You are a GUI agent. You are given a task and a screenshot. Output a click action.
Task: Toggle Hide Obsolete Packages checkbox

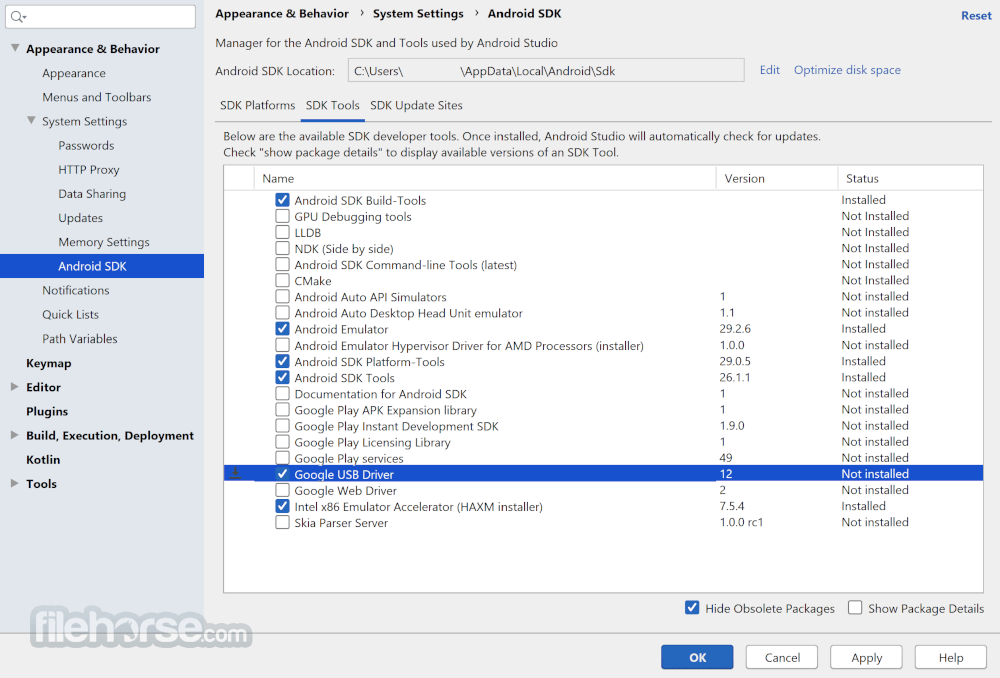pyautogui.click(x=692, y=608)
